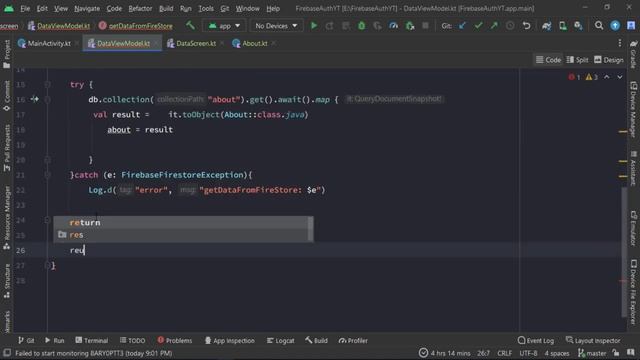Click the IDE update arrow icon

pos(615,26)
